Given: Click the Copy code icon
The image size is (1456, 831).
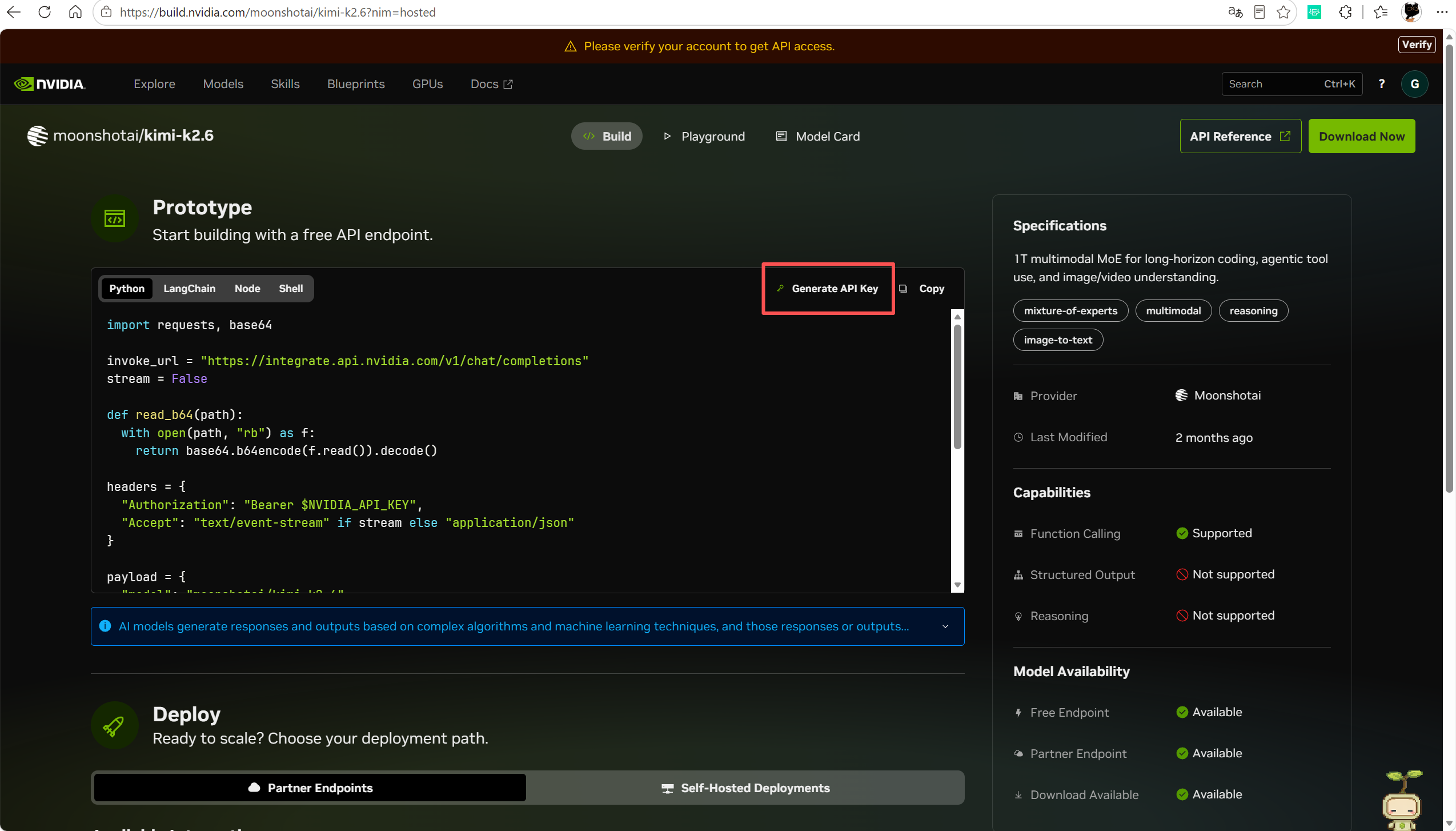Looking at the screenshot, I should pyautogui.click(x=903, y=289).
